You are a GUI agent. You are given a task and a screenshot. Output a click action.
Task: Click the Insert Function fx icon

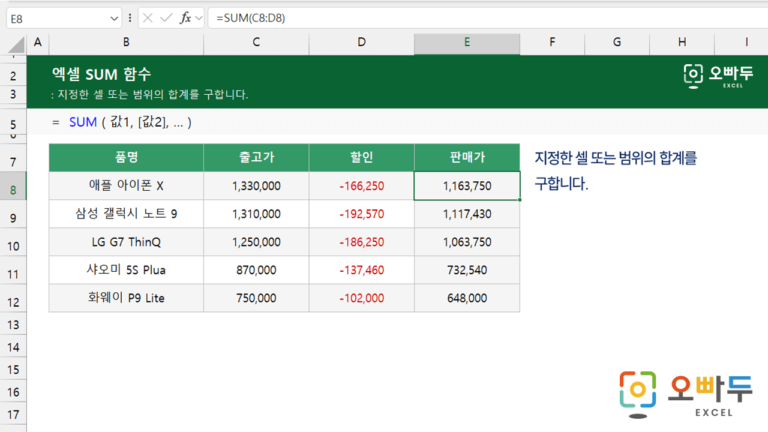click(185, 18)
